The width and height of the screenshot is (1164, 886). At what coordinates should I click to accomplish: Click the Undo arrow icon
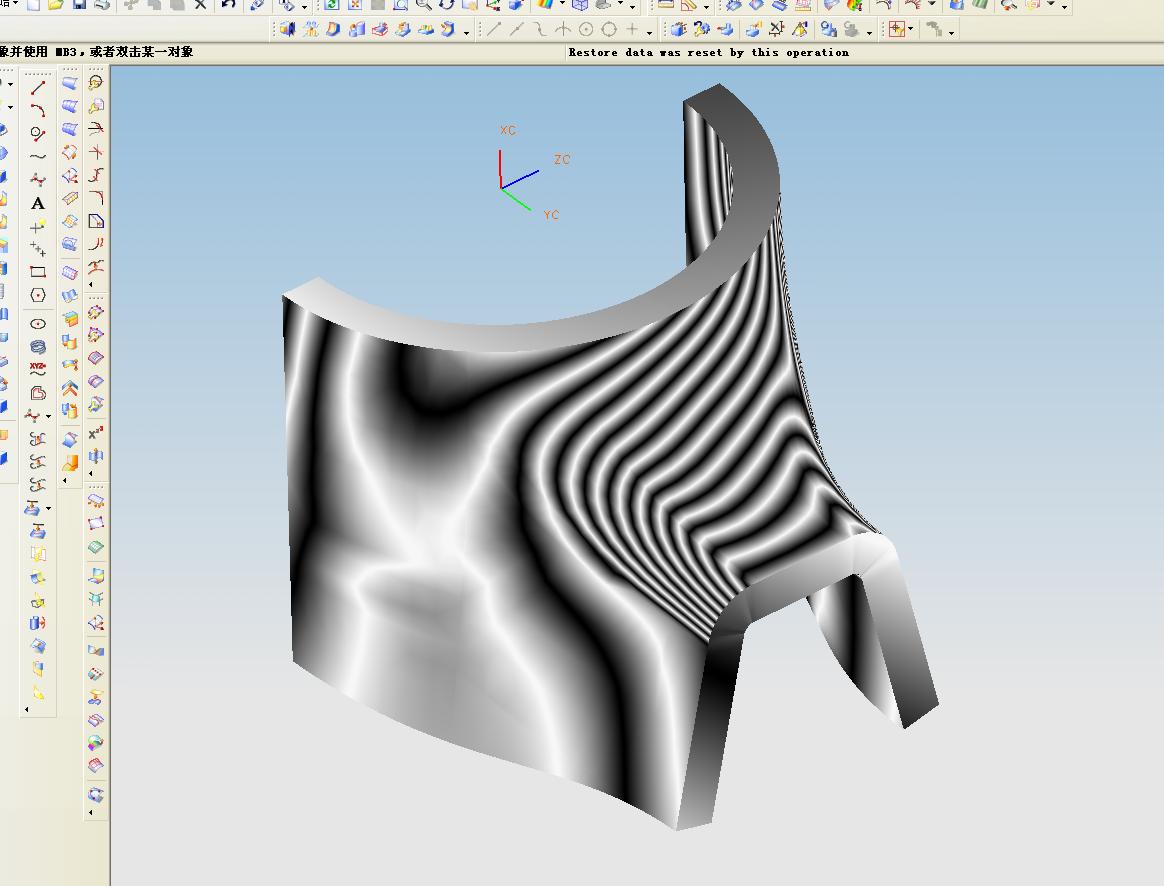(x=229, y=4)
